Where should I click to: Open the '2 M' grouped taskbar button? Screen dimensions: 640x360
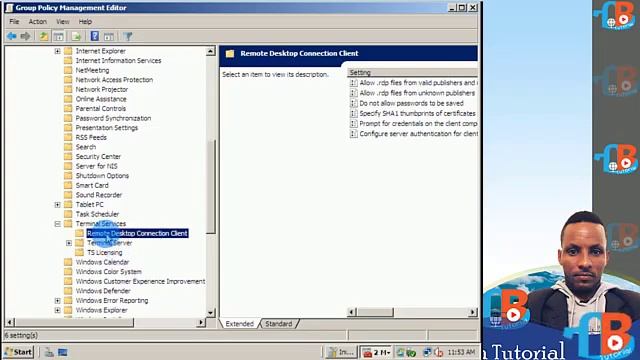tap(376, 352)
